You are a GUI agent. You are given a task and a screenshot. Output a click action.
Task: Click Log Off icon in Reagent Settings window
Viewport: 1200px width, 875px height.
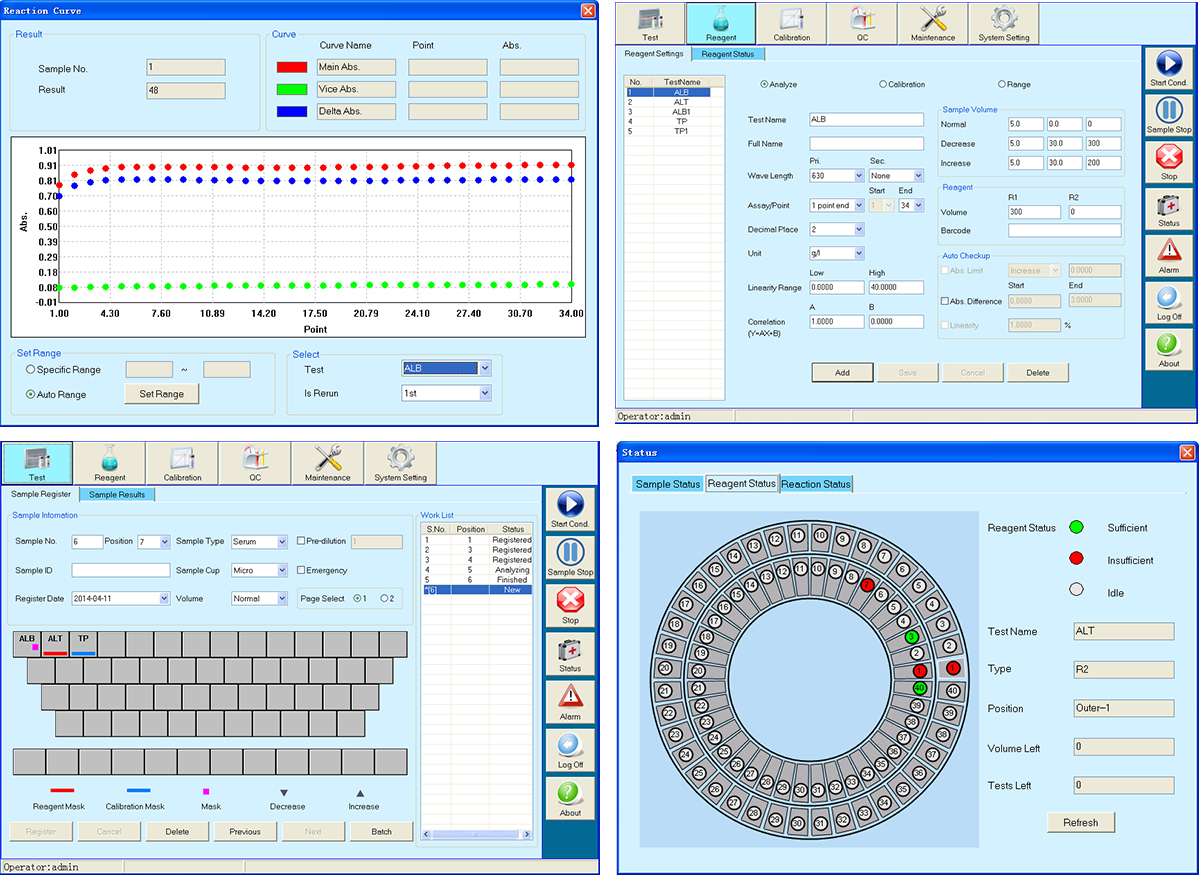click(x=1168, y=300)
